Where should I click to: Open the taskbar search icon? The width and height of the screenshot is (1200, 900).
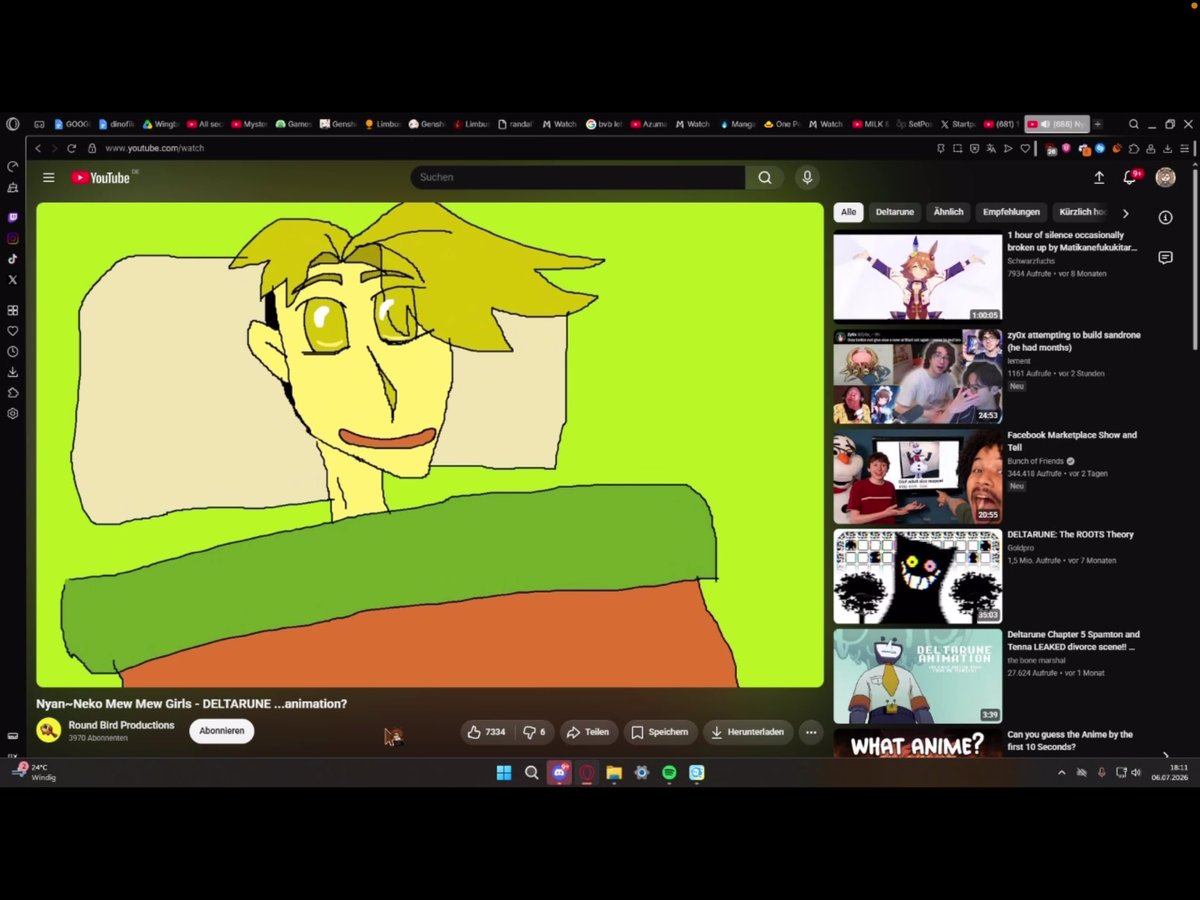(x=532, y=772)
